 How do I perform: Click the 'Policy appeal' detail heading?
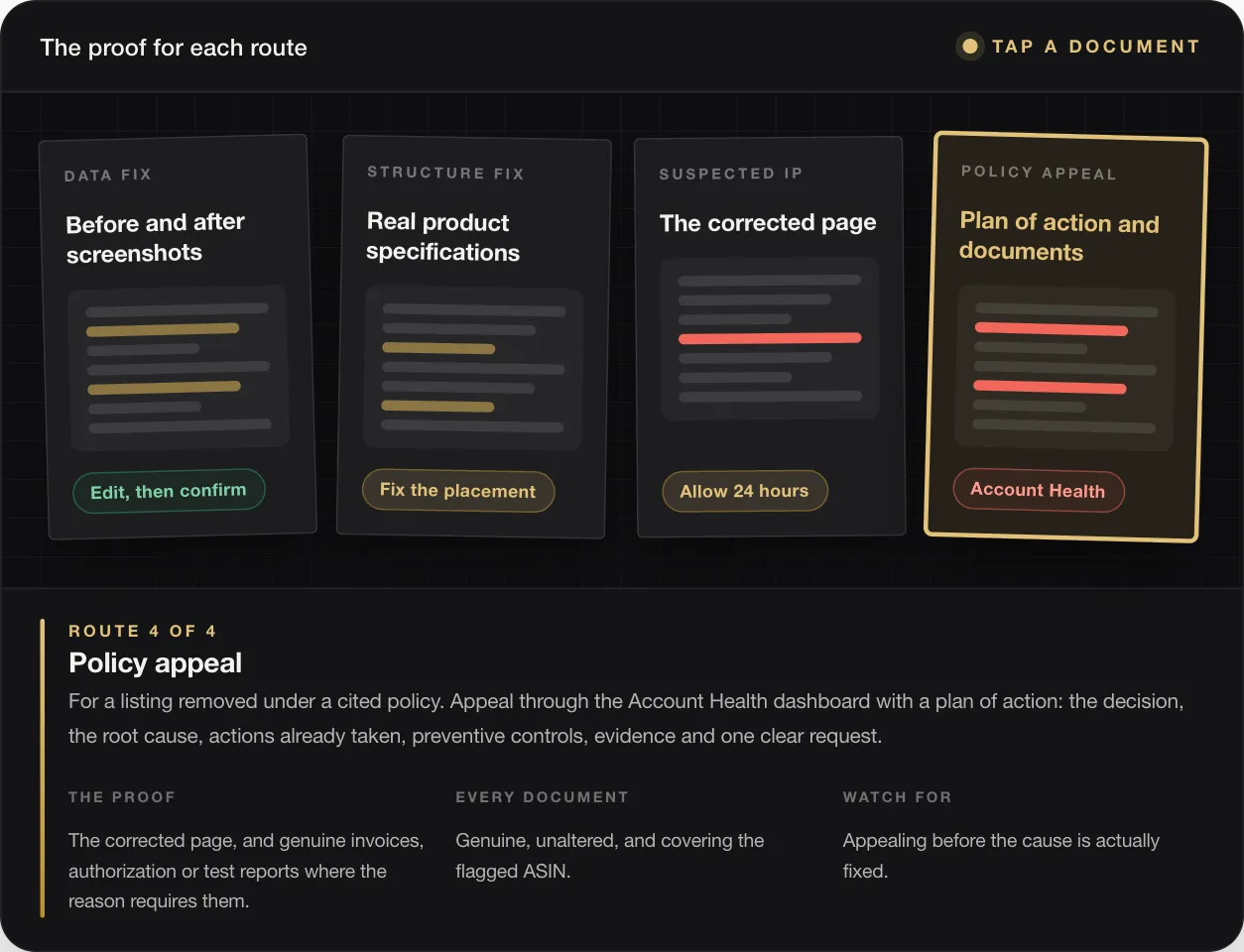coord(156,662)
